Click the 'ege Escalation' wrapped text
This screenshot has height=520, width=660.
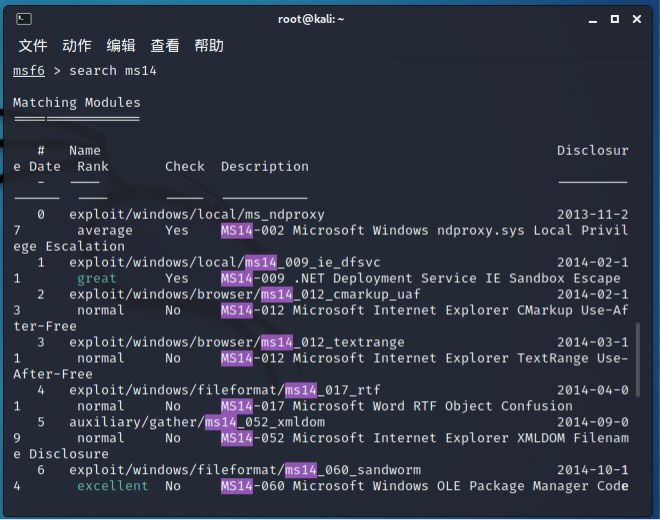point(69,247)
